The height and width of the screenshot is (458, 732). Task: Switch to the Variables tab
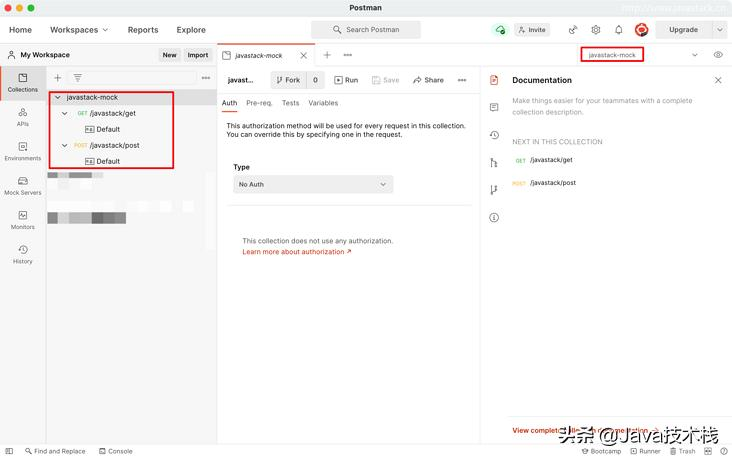click(x=323, y=103)
